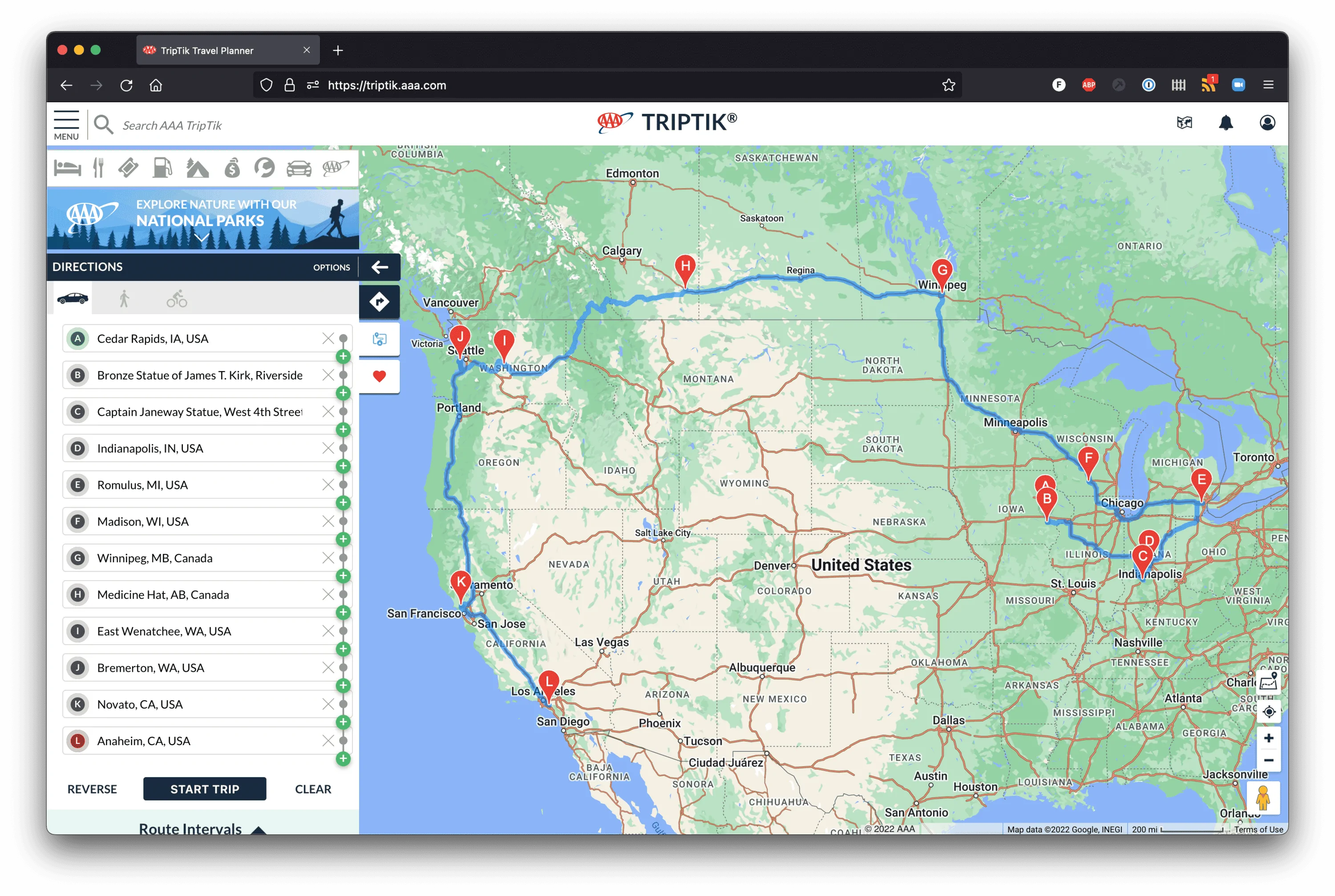Click the Captain Janeway Statue waypoint field

[199, 412]
